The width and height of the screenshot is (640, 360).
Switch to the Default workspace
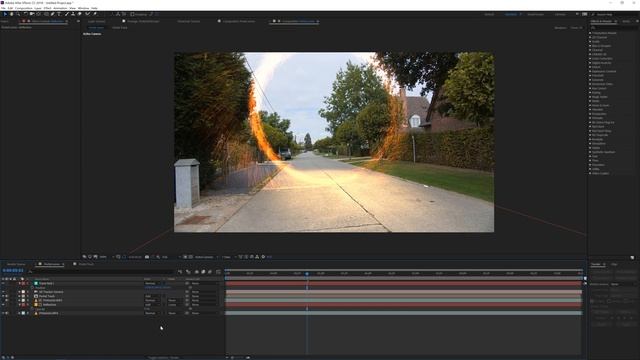tap(489, 14)
